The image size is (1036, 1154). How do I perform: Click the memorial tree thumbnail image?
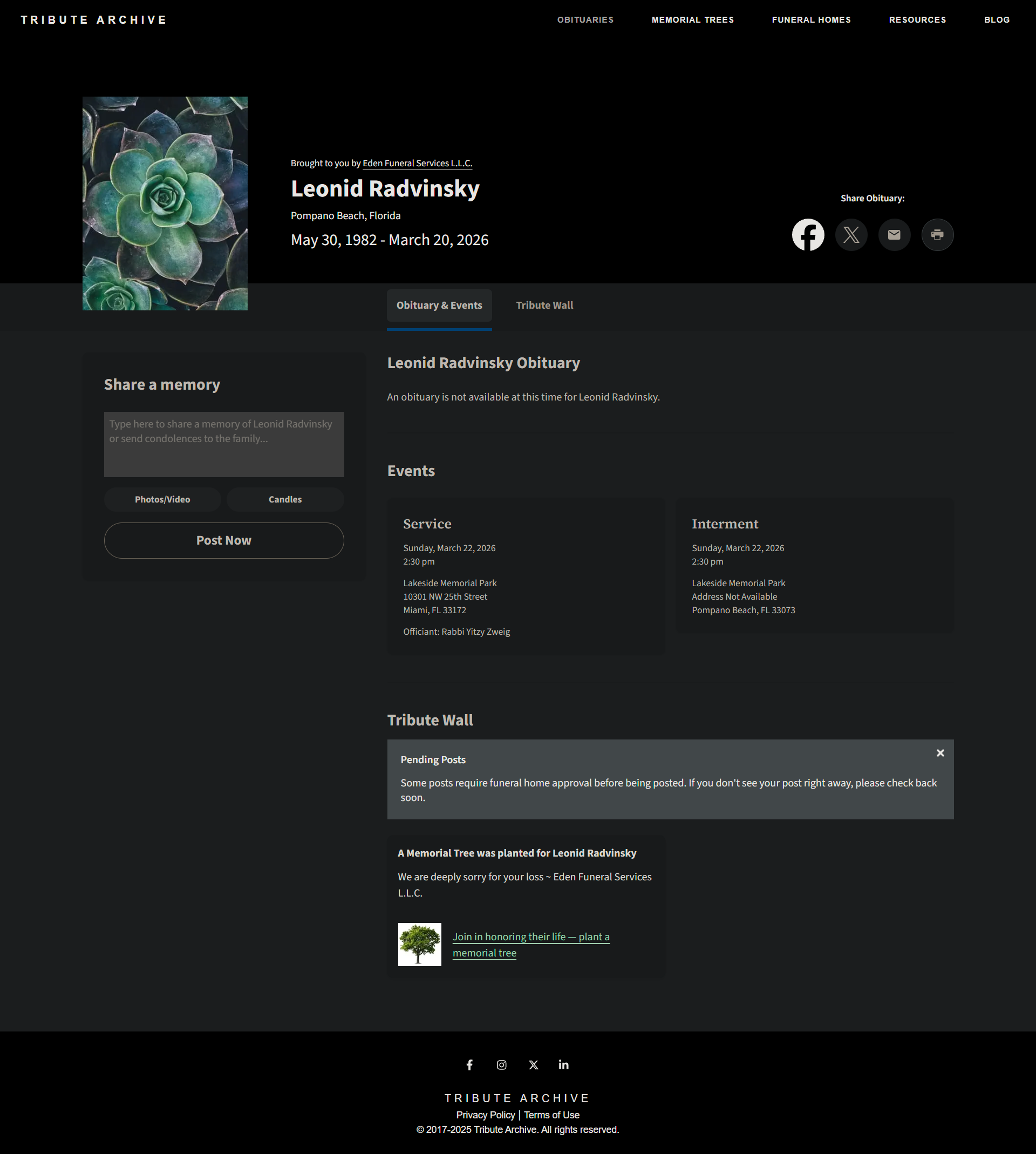419,944
